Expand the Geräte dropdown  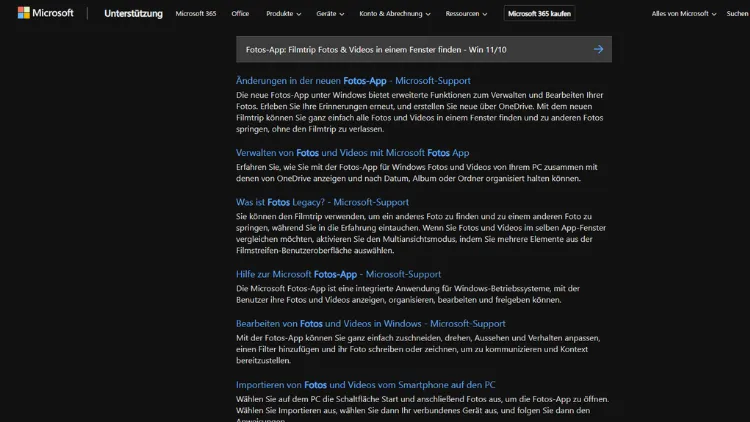coord(330,13)
